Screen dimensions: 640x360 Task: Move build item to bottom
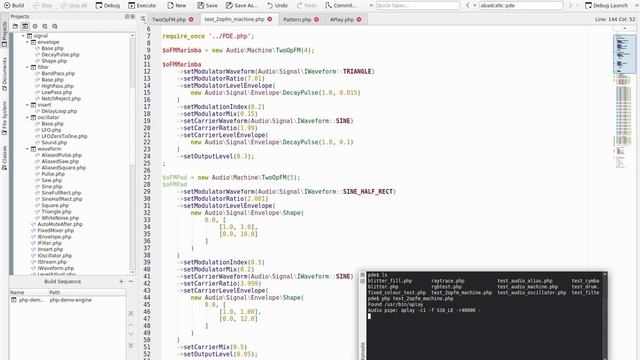click(131, 345)
